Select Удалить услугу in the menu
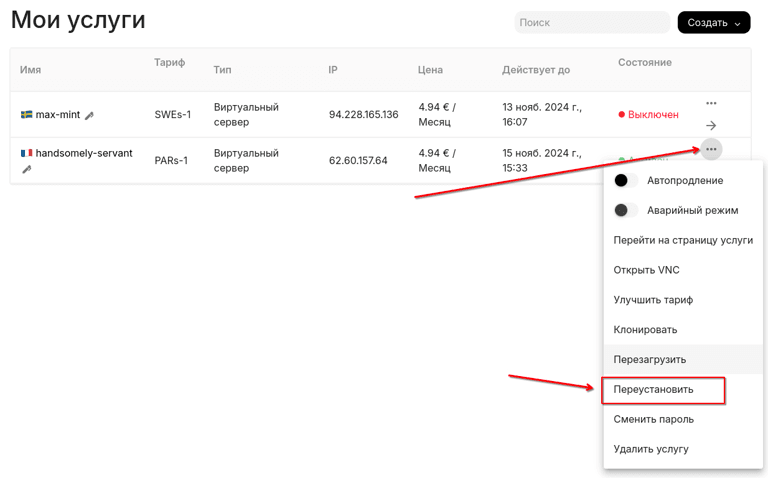 [651, 449]
